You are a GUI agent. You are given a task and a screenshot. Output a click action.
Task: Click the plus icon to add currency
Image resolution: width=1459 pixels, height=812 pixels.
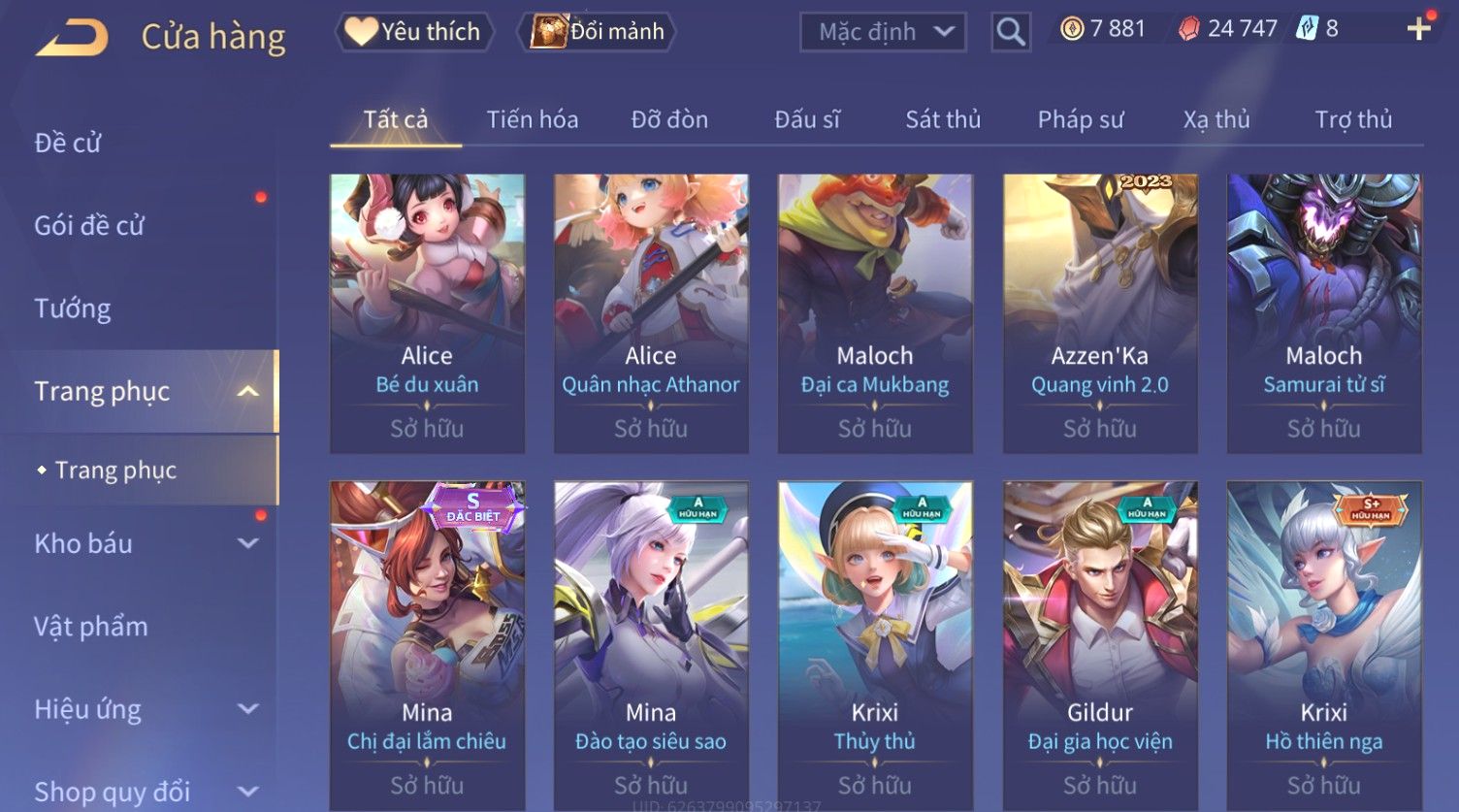click(x=1419, y=28)
